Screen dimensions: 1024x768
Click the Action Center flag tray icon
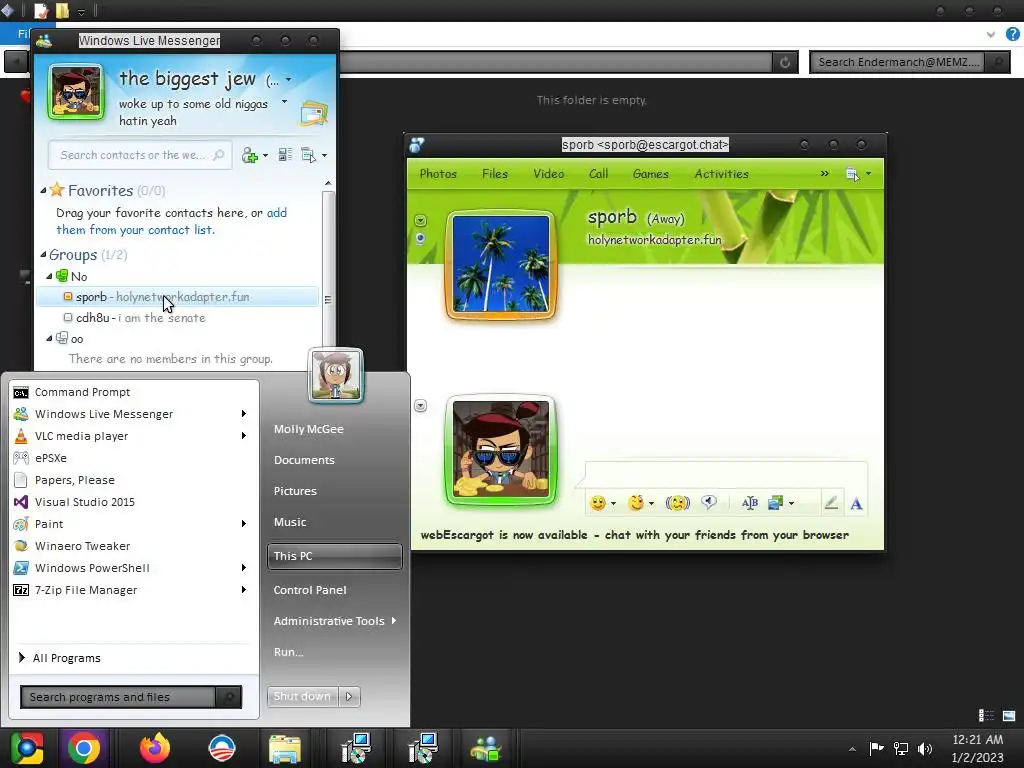(876, 748)
